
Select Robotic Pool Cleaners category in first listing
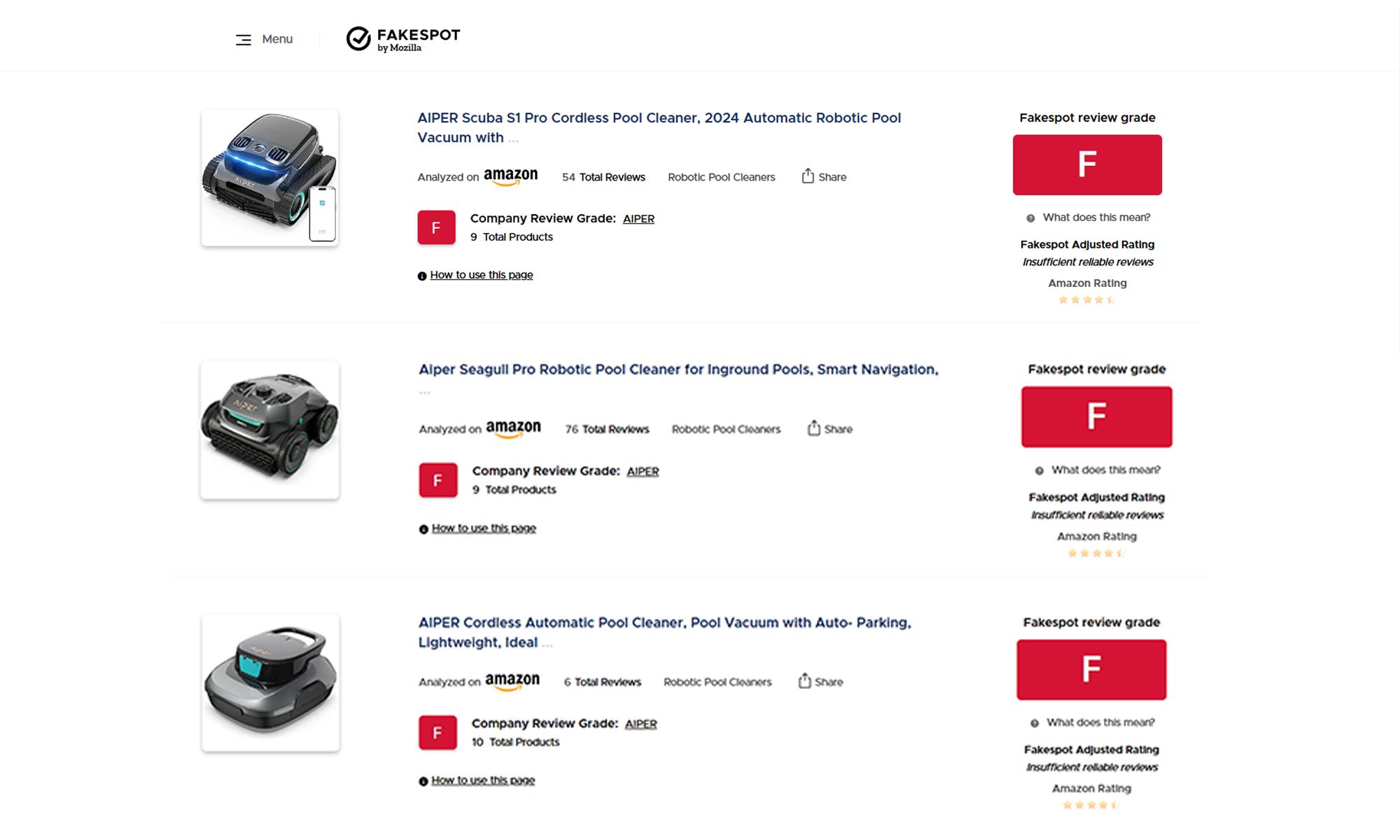point(721,177)
